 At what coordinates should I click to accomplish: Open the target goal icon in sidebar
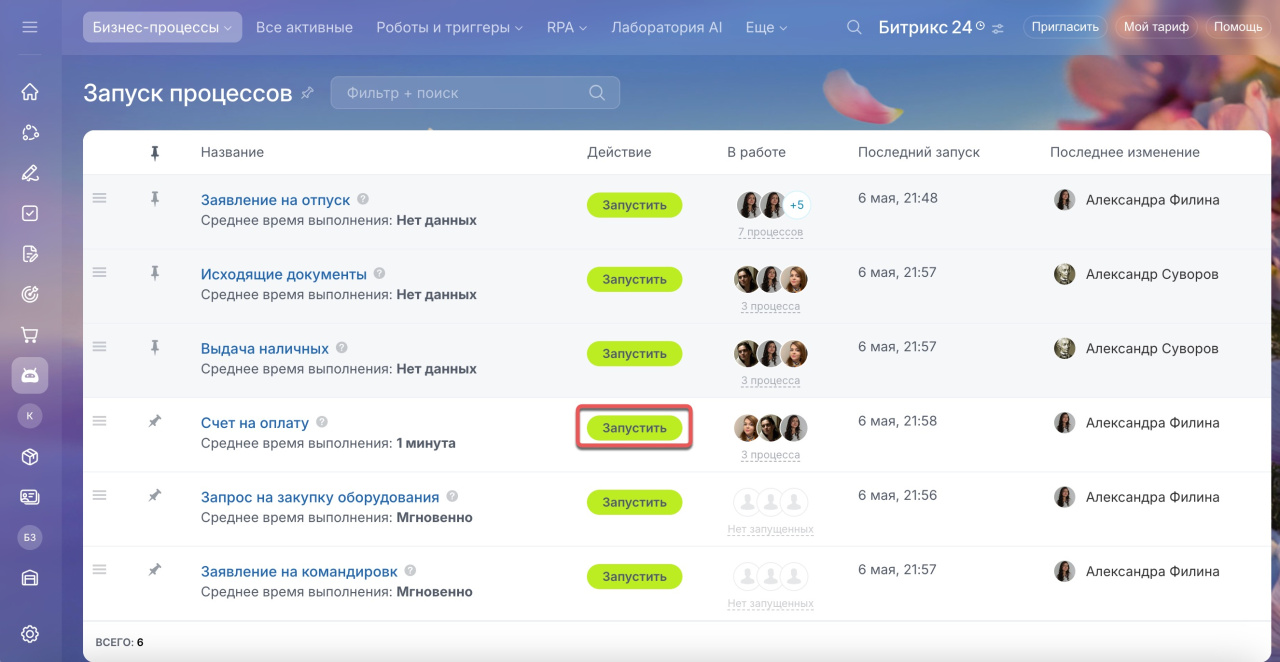(x=30, y=294)
